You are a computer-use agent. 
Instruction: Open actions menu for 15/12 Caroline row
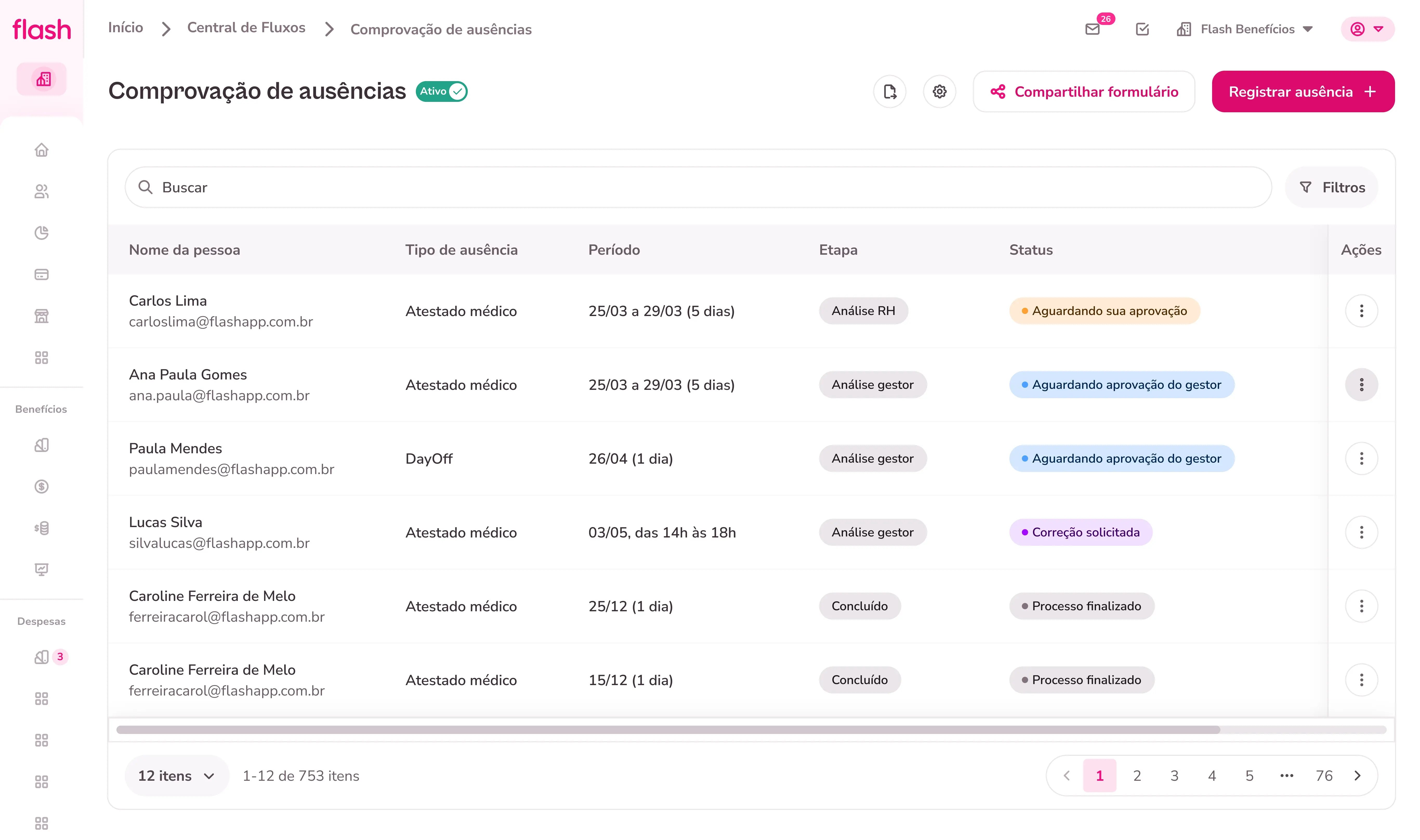pos(1361,680)
